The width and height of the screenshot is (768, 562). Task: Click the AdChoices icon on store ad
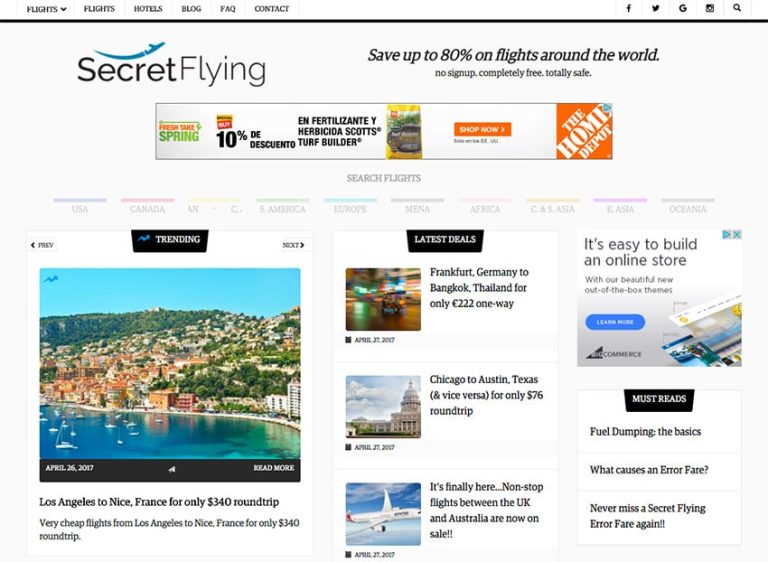[727, 235]
